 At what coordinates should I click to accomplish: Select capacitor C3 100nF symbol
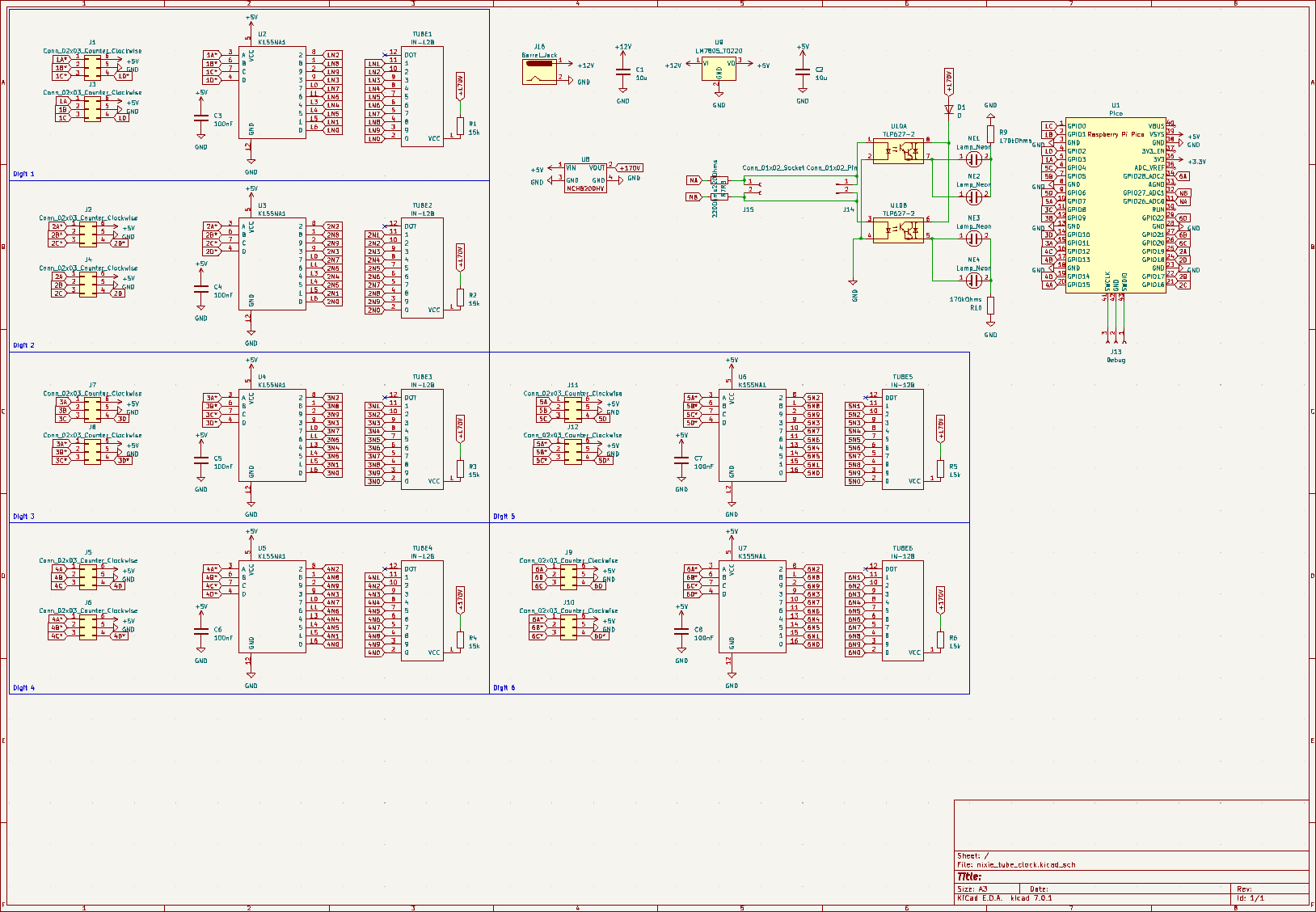(x=201, y=119)
